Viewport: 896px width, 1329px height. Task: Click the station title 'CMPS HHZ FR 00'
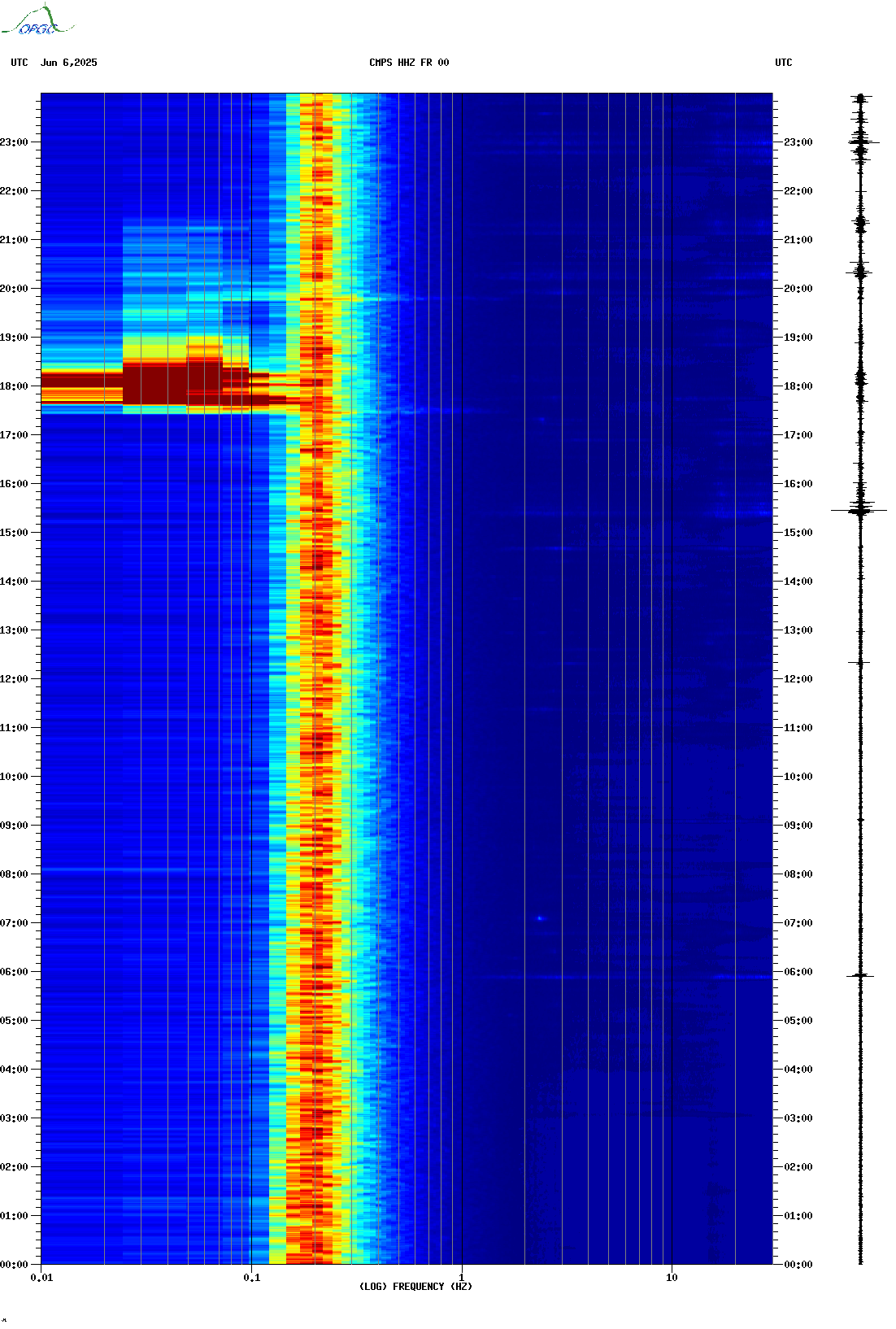(409, 63)
